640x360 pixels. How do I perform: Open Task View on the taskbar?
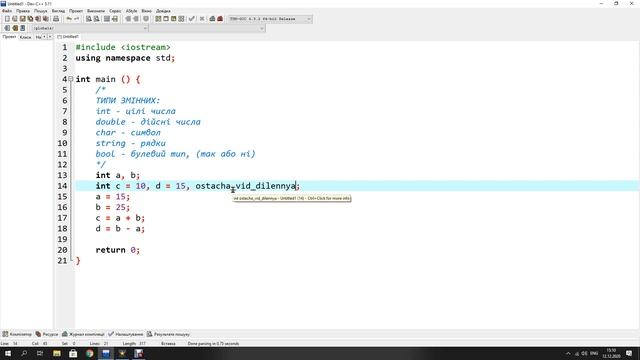(40, 353)
